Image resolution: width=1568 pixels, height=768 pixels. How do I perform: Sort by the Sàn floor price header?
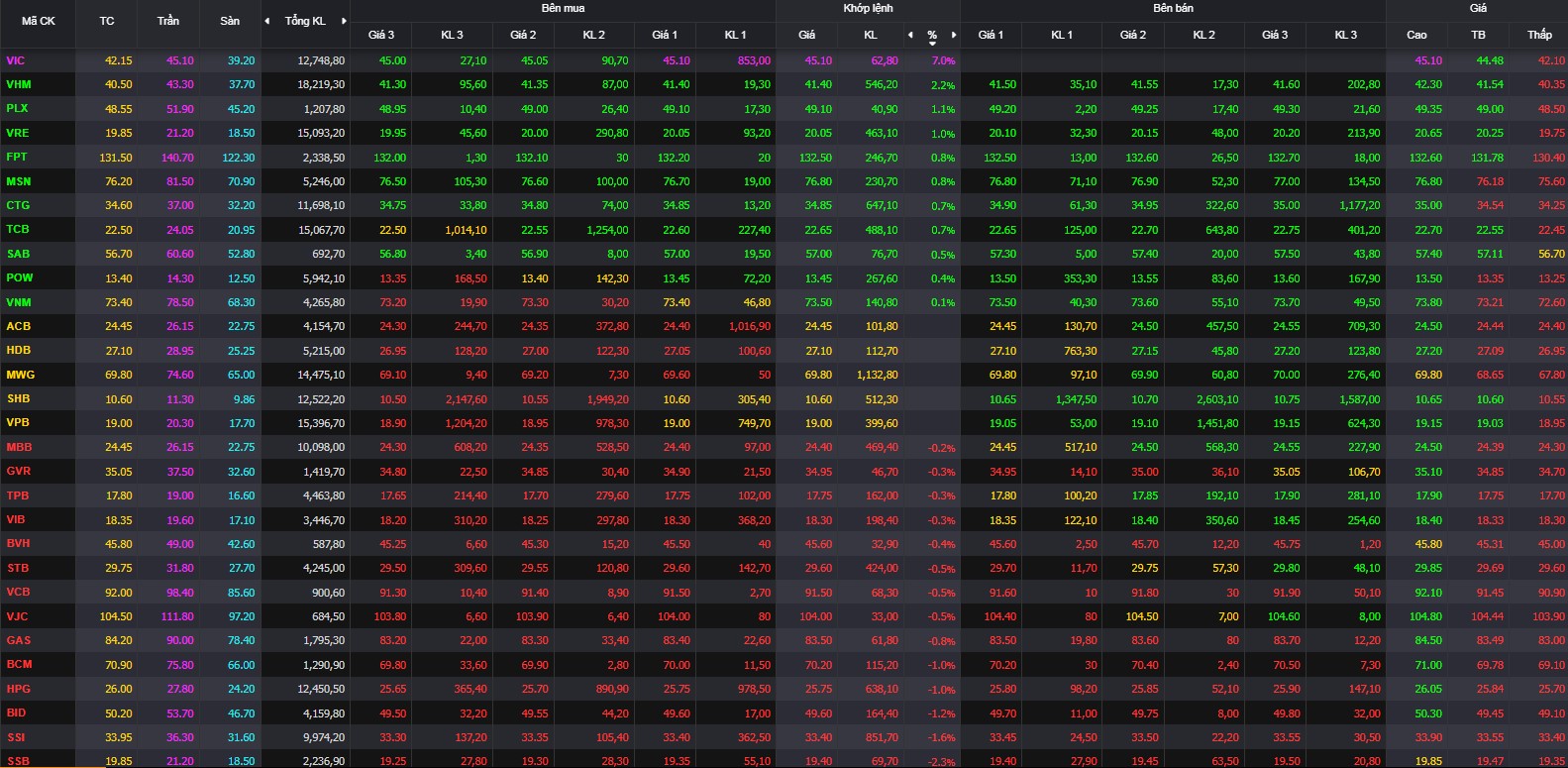pyautogui.click(x=230, y=21)
